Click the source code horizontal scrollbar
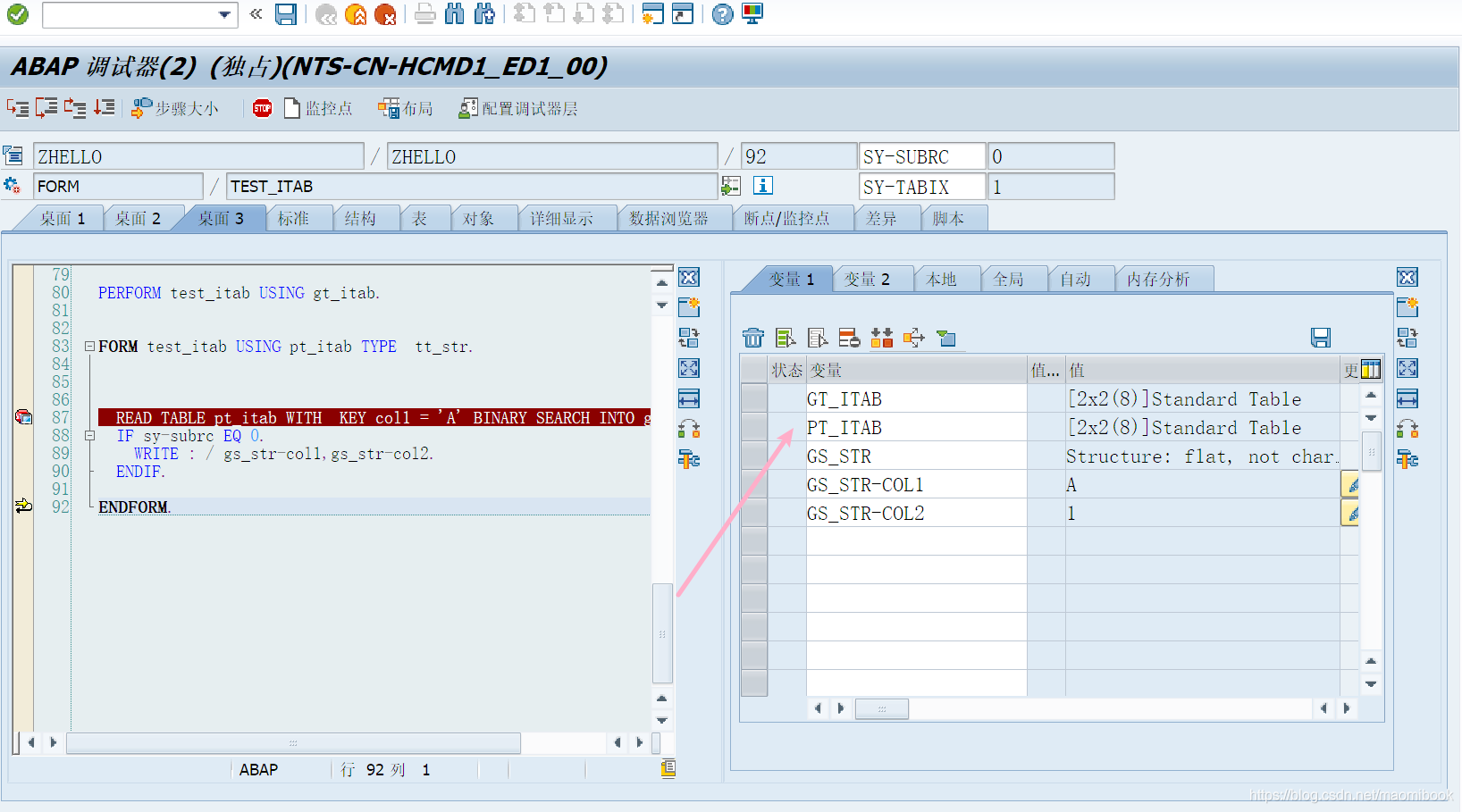 [294, 742]
